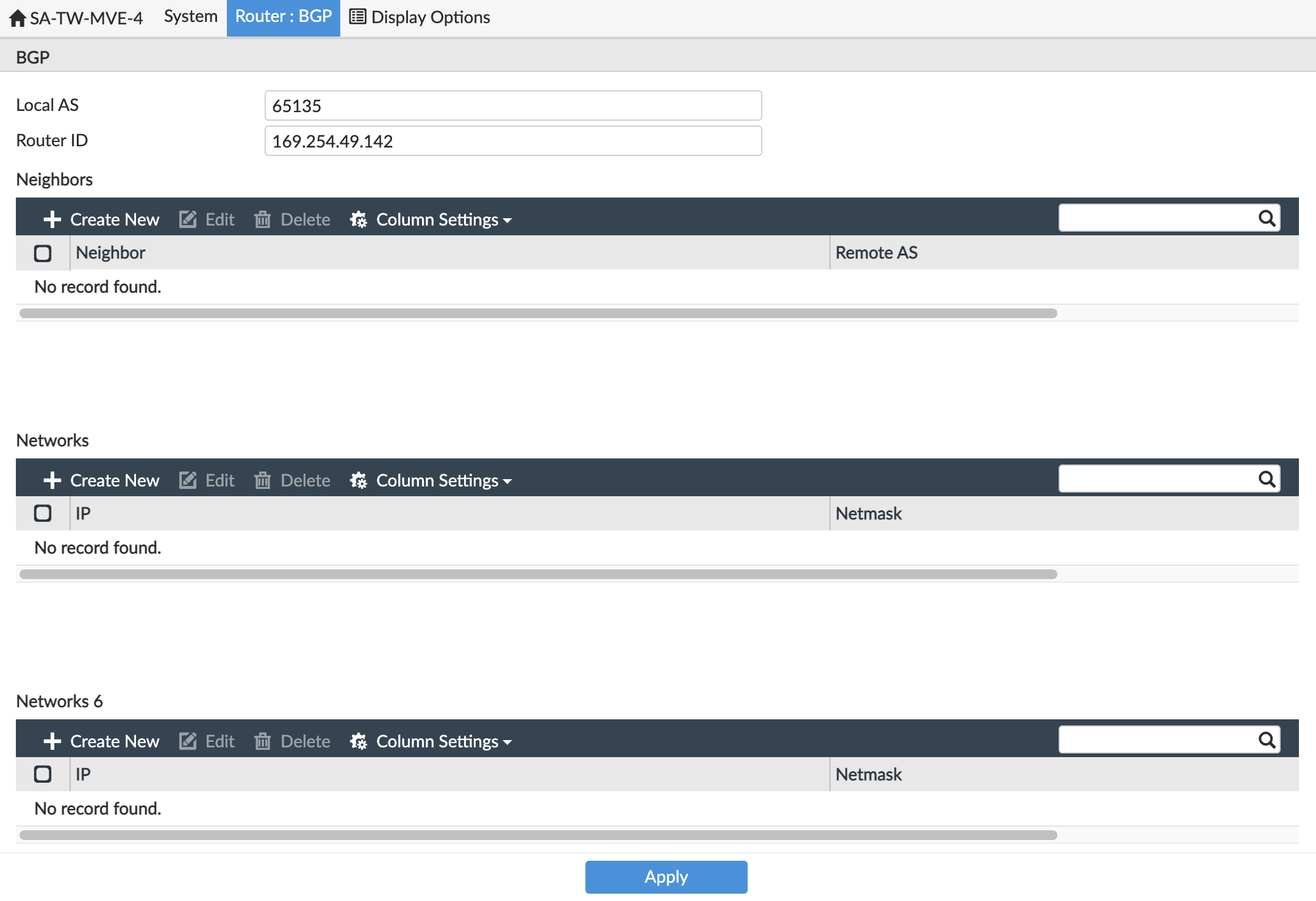Click the Delete trash icon in Networks toolbar
Screen dimensions: 1316x901
[x=262, y=480]
